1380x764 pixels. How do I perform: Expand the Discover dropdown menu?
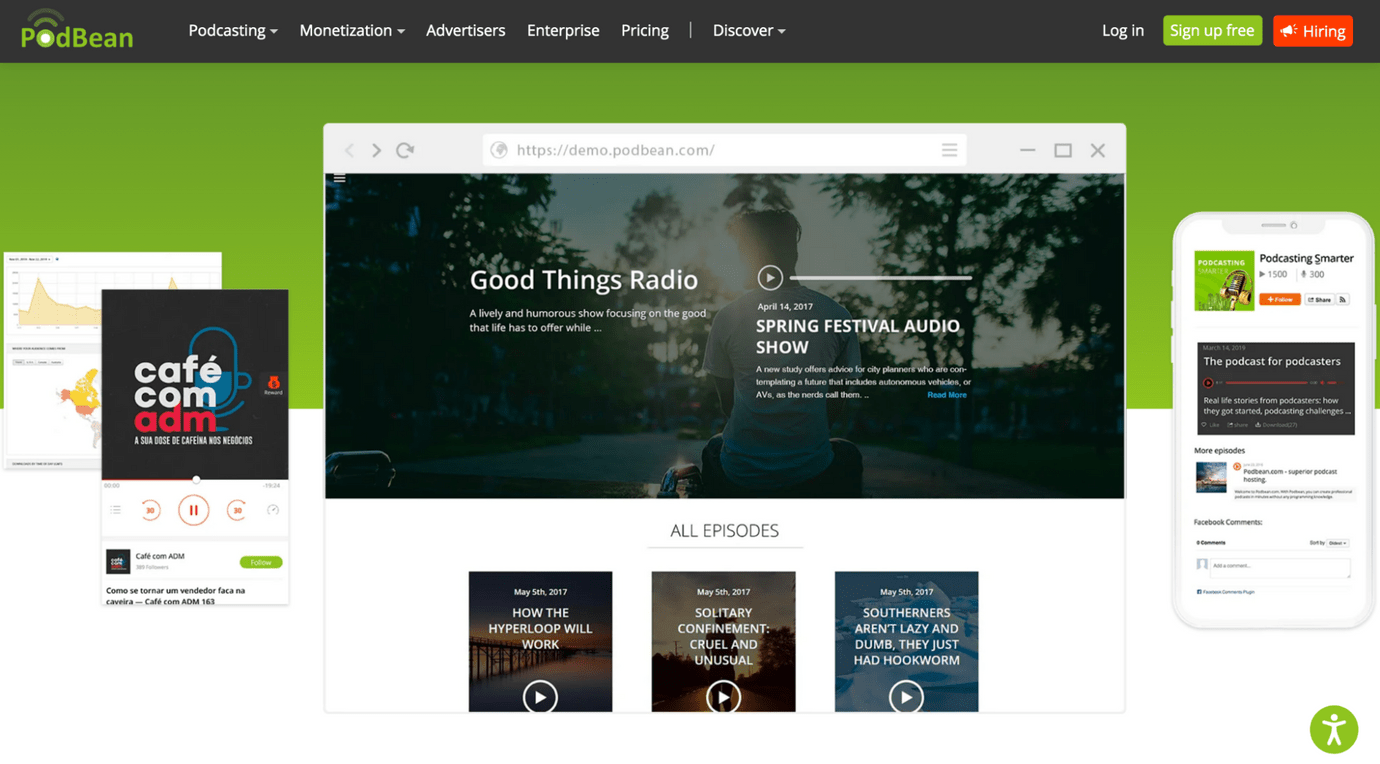click(x=749, y=31)
